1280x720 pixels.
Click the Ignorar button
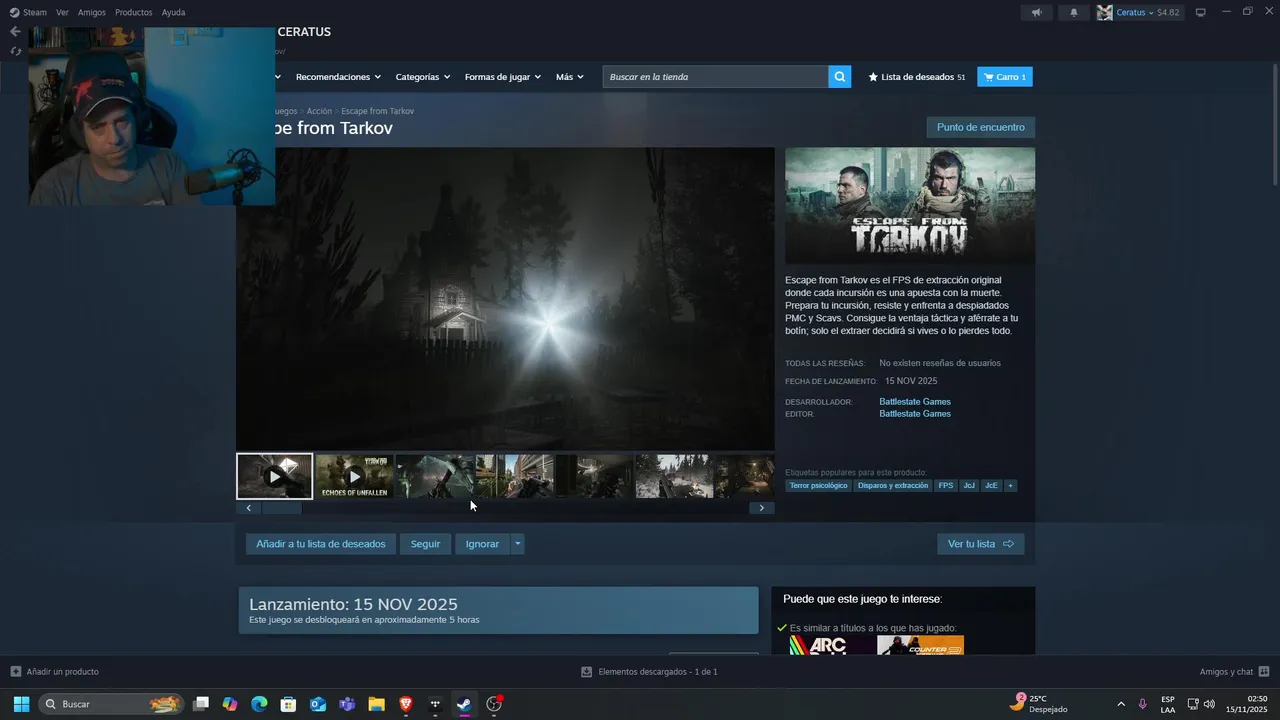tap(482, 544)
